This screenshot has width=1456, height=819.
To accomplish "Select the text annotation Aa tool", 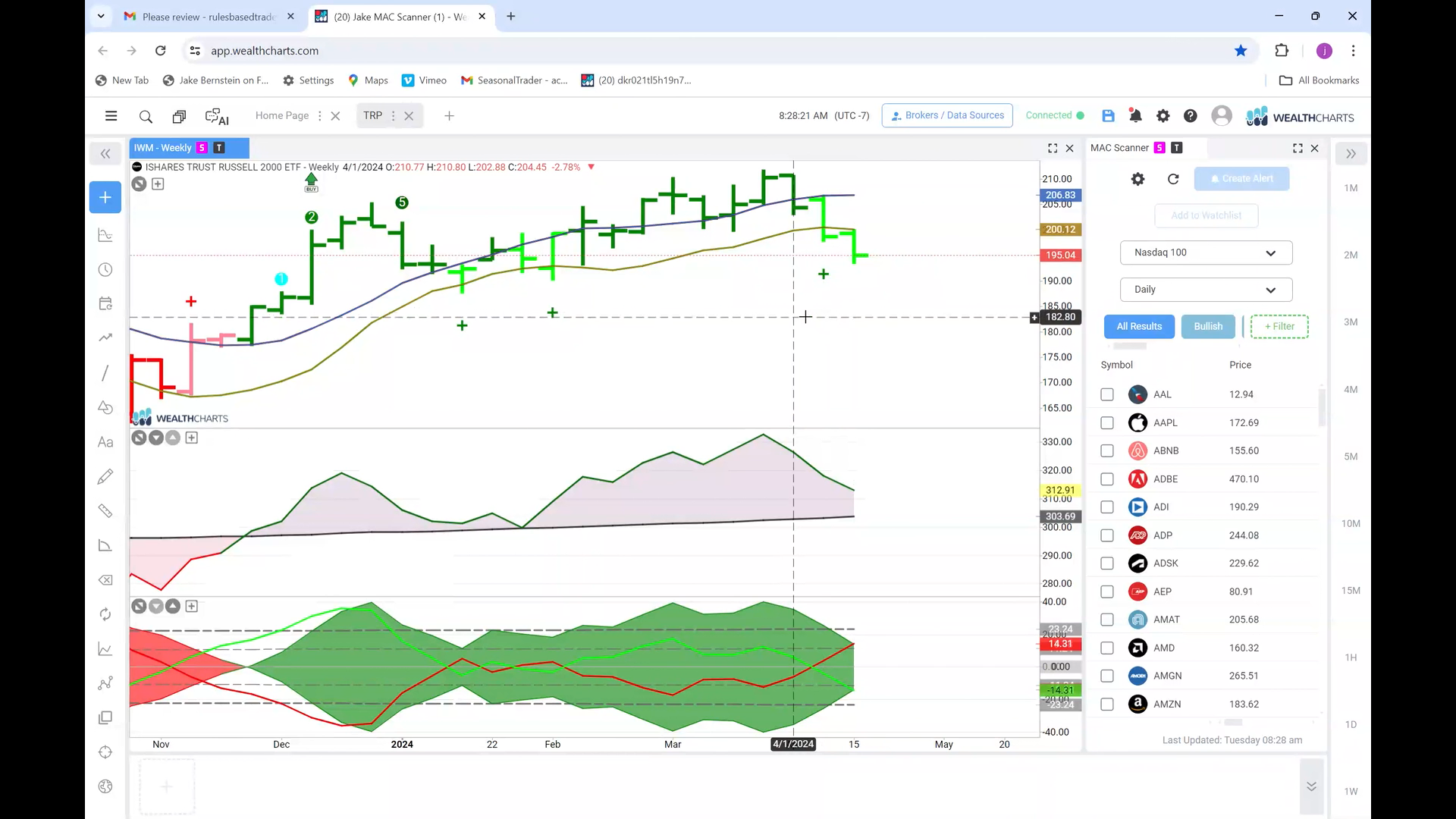I will 105,442.
